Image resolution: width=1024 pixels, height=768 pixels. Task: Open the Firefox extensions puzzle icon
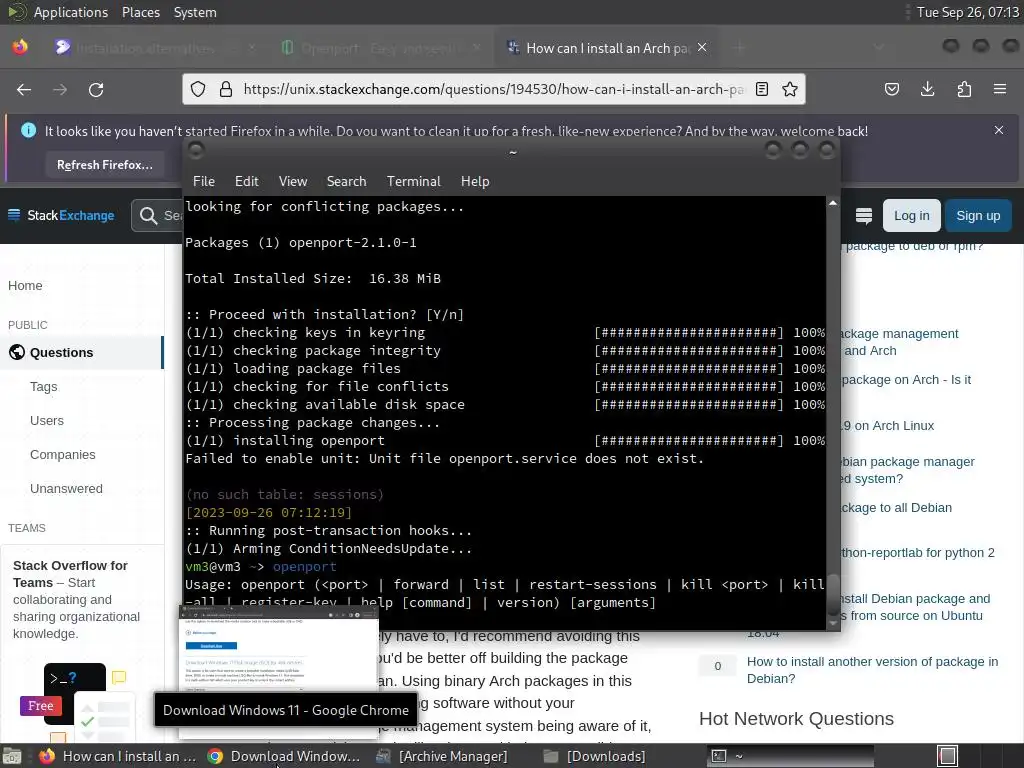964,89
